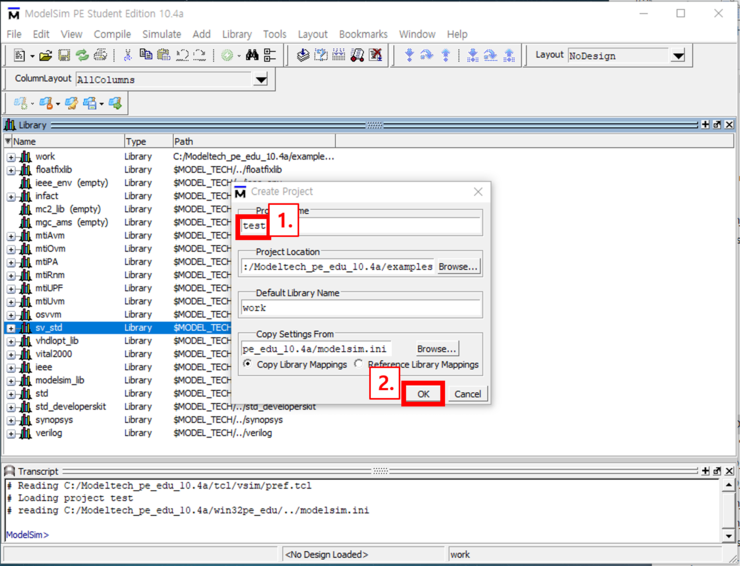740x566 pixels.
Task: Click the Copy Settings From path field
Action: point(316,348)
